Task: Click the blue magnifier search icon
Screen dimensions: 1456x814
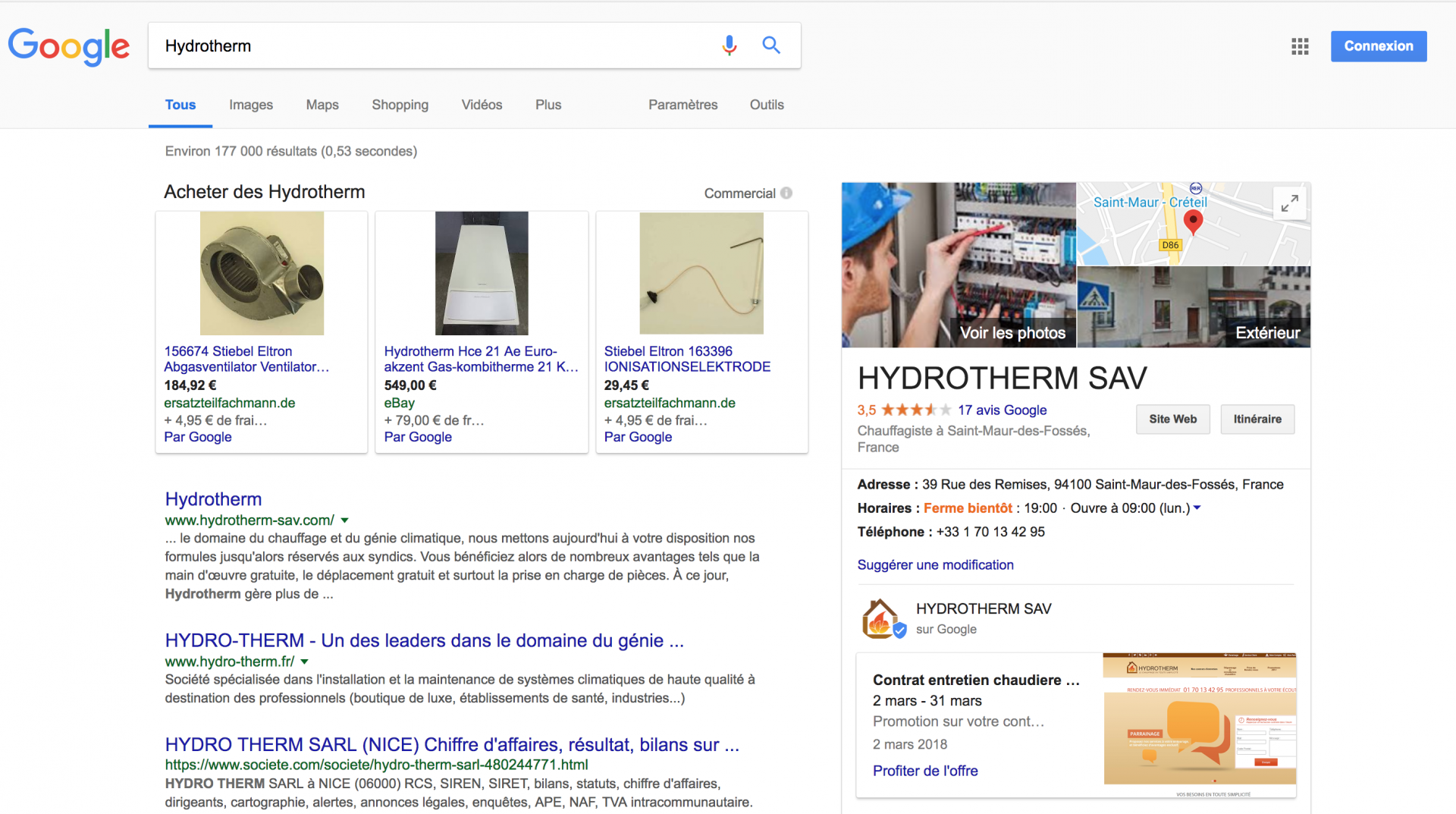Action: (x=771, y=46)
